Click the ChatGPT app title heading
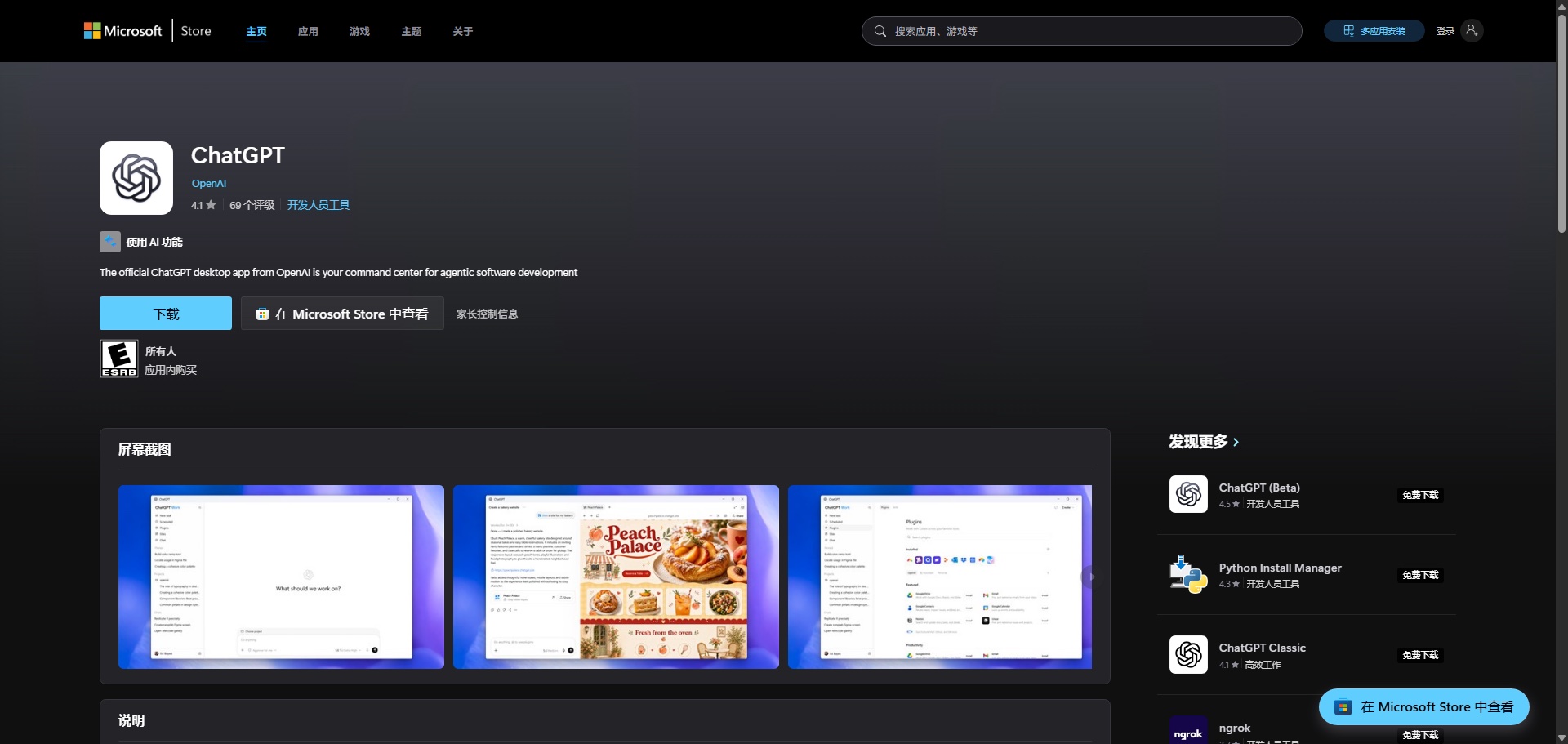Screen dimensions: 1568x744 click(238, 155)
